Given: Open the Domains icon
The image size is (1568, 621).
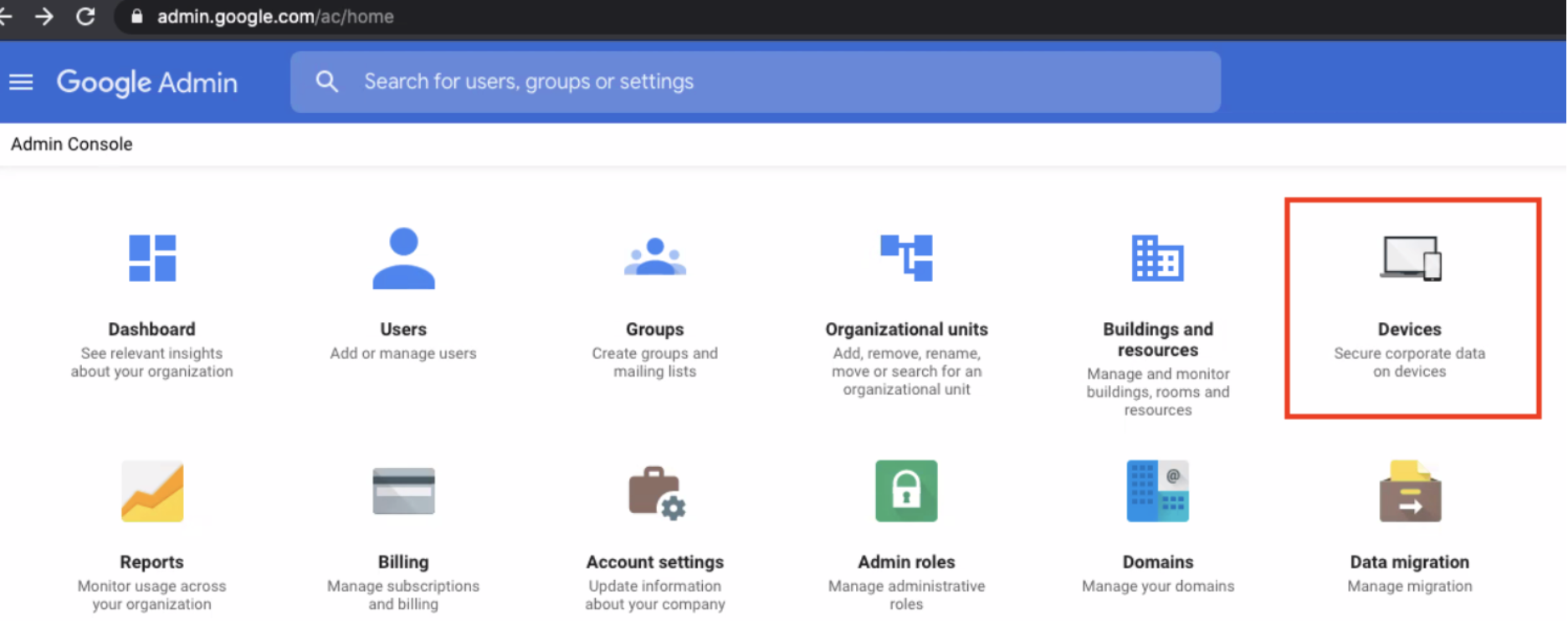Looking at the screenshot, I should 1158,491.
